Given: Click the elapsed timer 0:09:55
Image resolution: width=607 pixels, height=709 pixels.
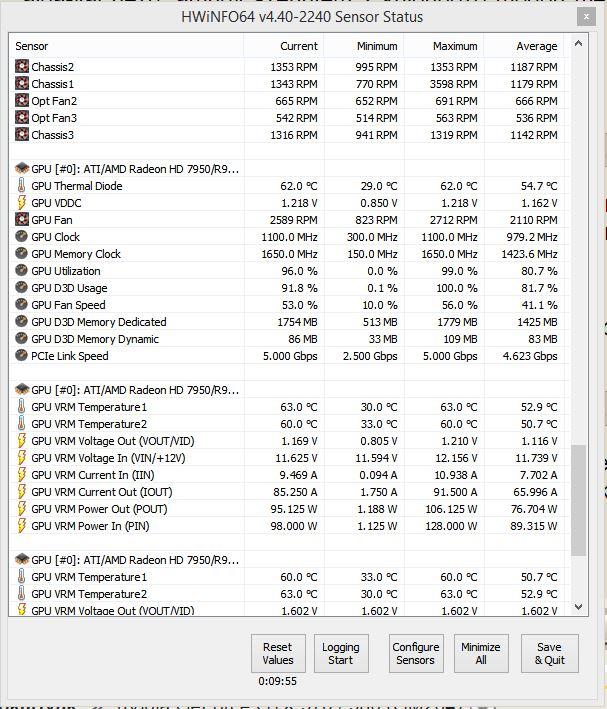Looking at the screenshot, I should [277, 681].
